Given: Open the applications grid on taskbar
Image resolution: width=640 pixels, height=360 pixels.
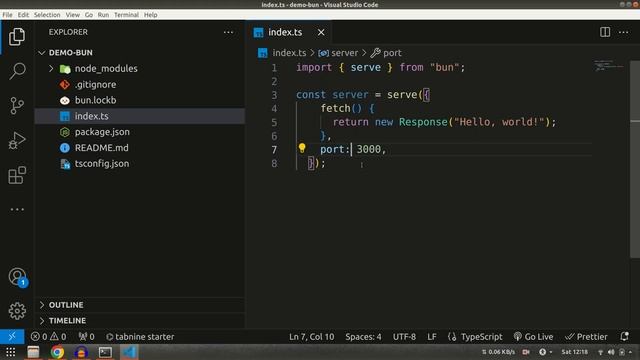Looking at the screenshot, I should [x=11, y=352].
